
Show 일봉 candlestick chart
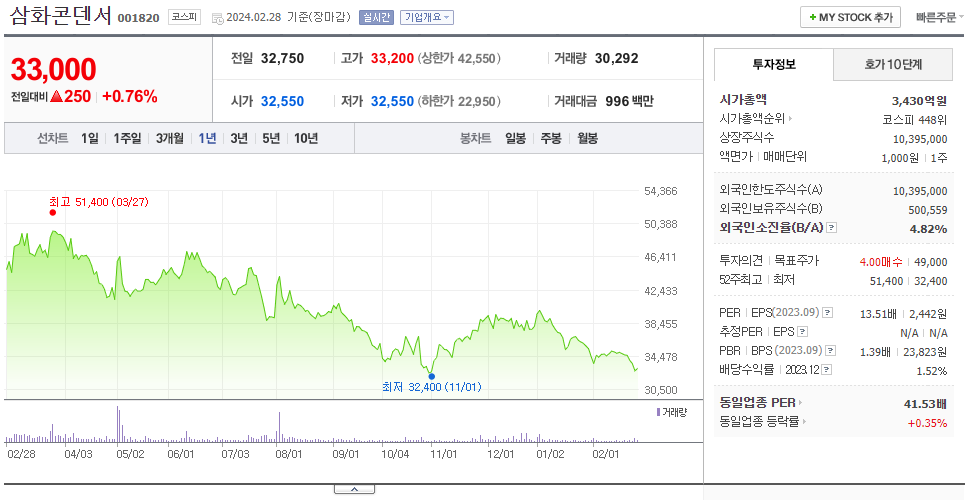click(515, 138)
